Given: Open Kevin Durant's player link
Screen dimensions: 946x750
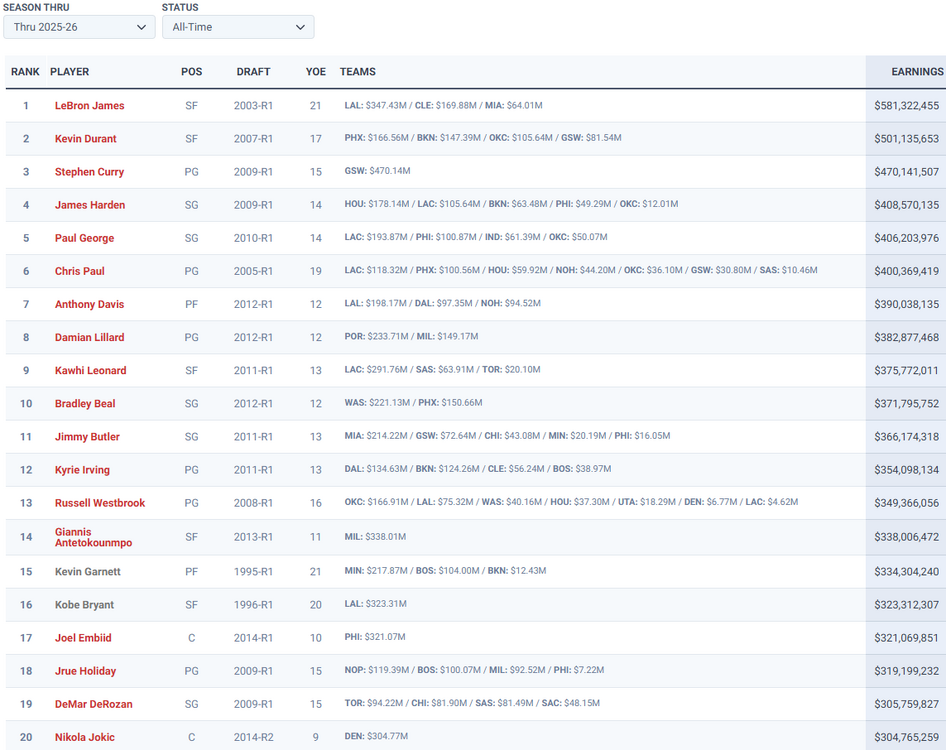Looking at the screenshot, I should 85,139.
